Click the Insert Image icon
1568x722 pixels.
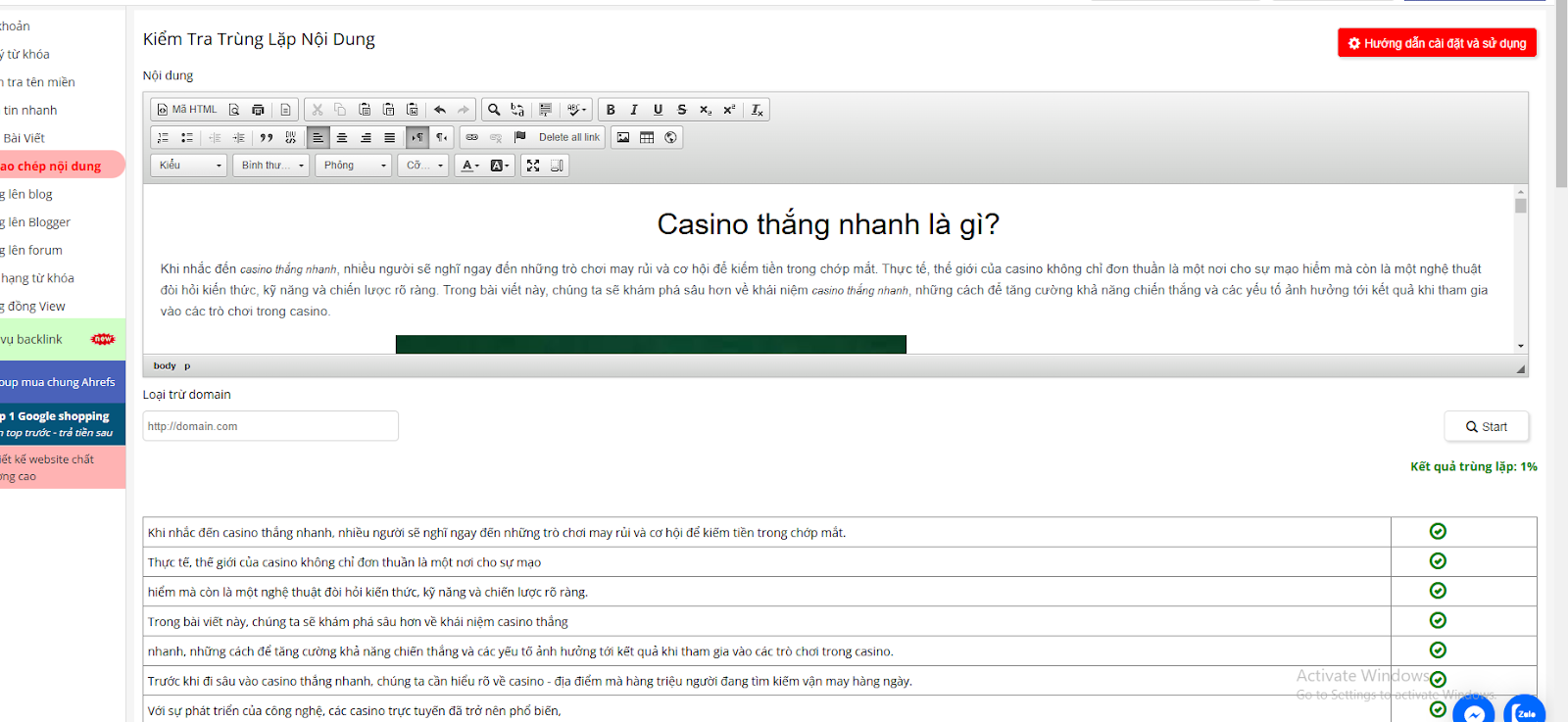(x=623, y=138)
